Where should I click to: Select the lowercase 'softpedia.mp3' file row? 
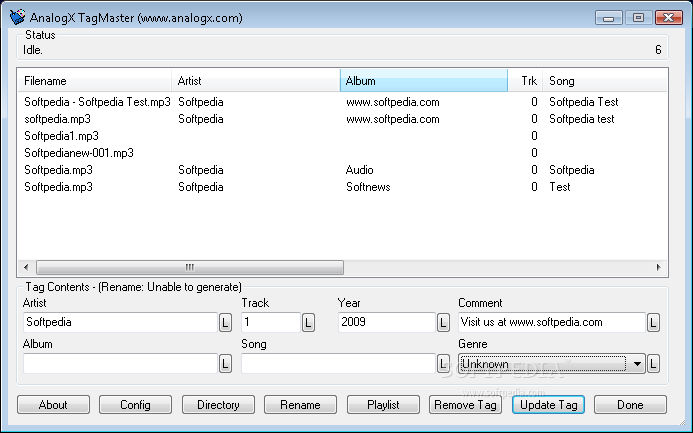pos(343,119)
